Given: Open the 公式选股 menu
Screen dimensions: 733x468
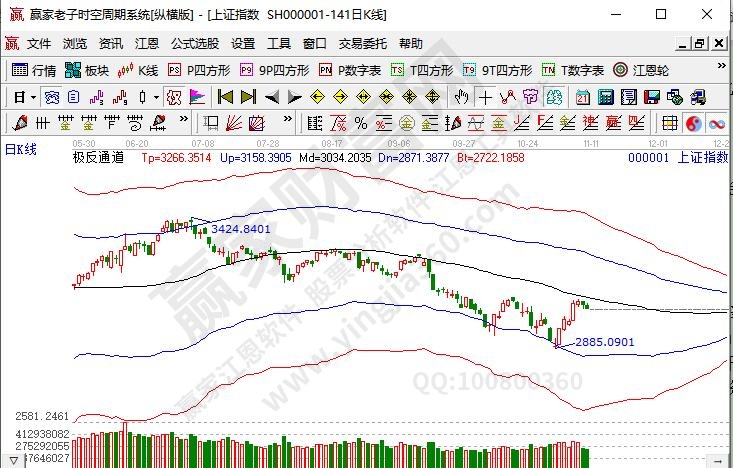Looking at the screenshot, I should pyautogui.click(x=195, y=44).
